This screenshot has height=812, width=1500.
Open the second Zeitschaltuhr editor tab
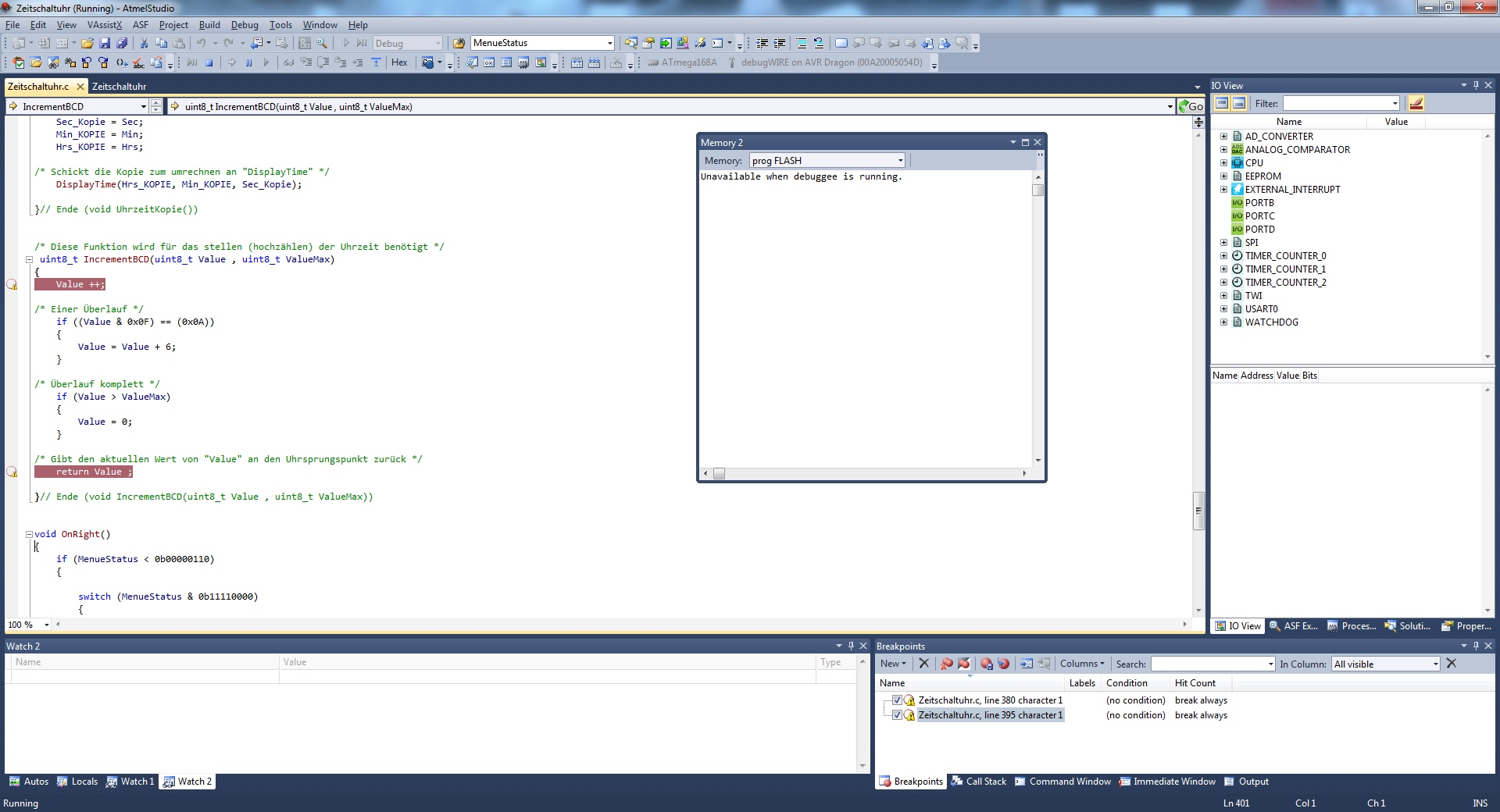[119, 87]
